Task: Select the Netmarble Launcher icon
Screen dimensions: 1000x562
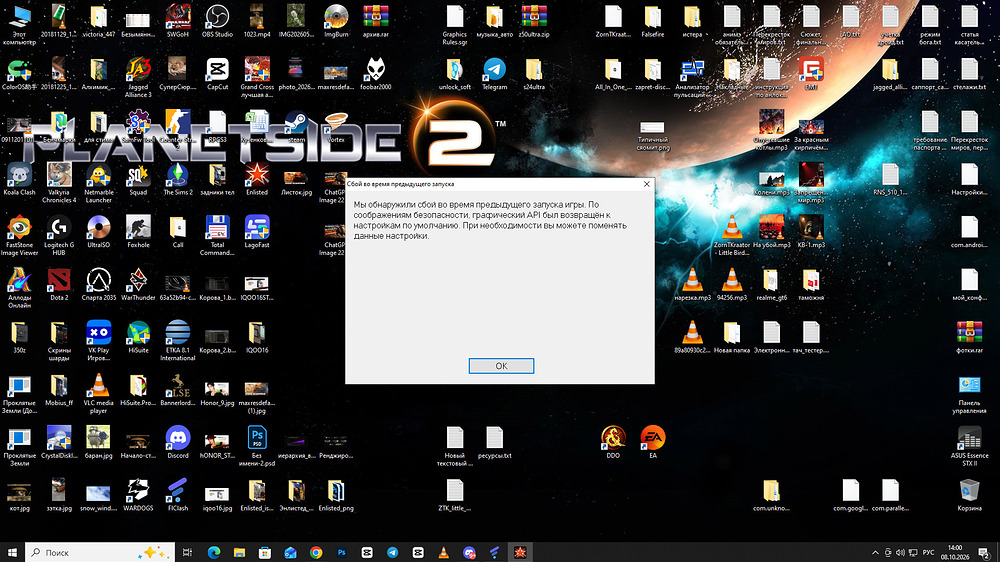Action: click(x=99, y=183)
